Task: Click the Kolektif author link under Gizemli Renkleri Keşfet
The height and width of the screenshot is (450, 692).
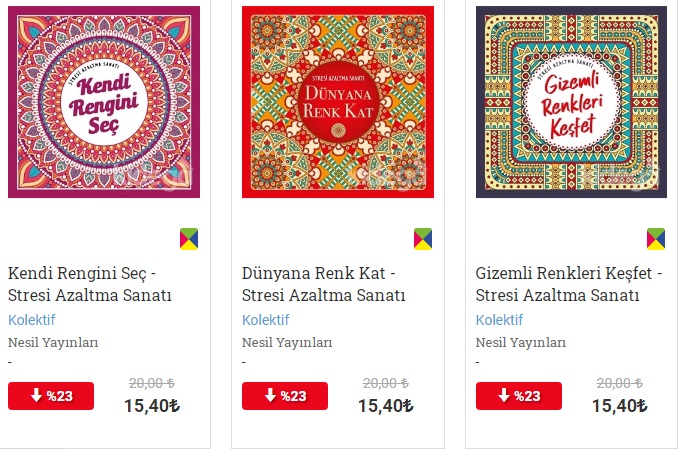Action: 499,320
